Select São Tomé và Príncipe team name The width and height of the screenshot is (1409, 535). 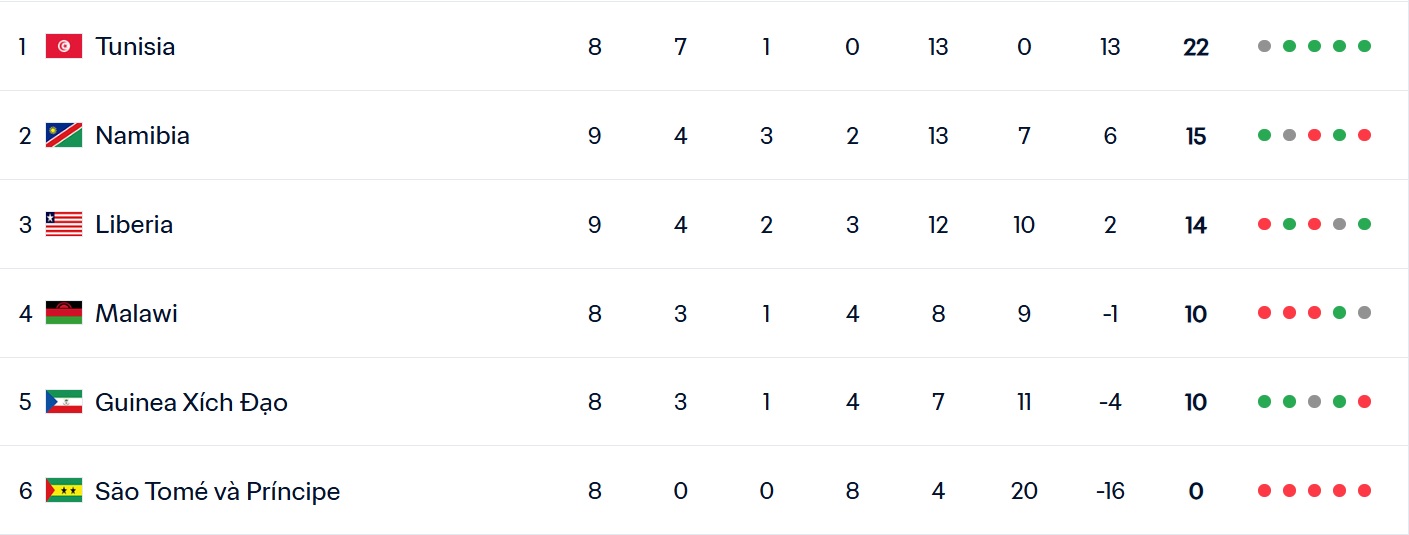click(217, 491)
